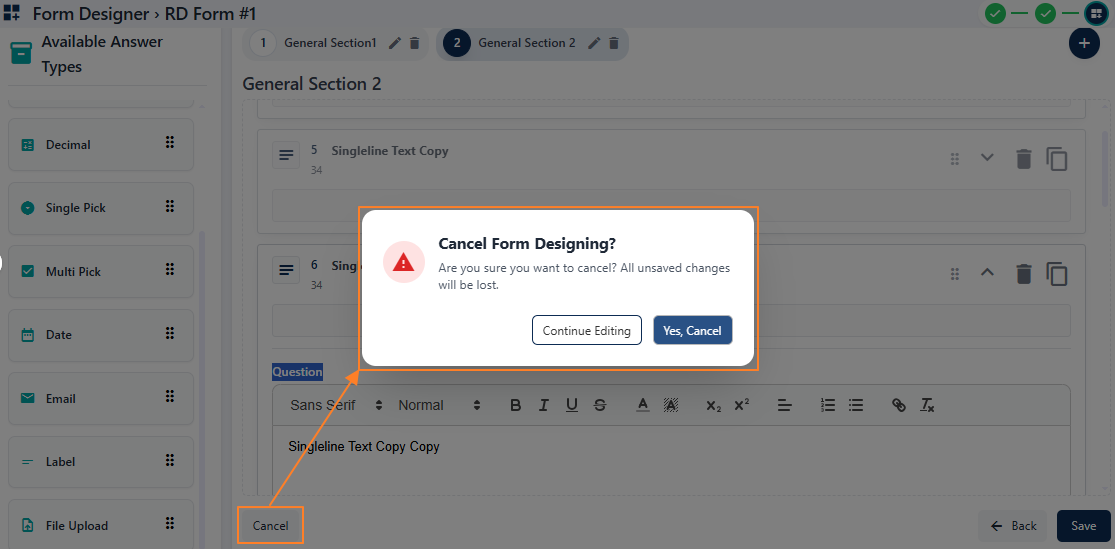
Task: Apply bold formatting in question editor
Action: click(516, 405)
